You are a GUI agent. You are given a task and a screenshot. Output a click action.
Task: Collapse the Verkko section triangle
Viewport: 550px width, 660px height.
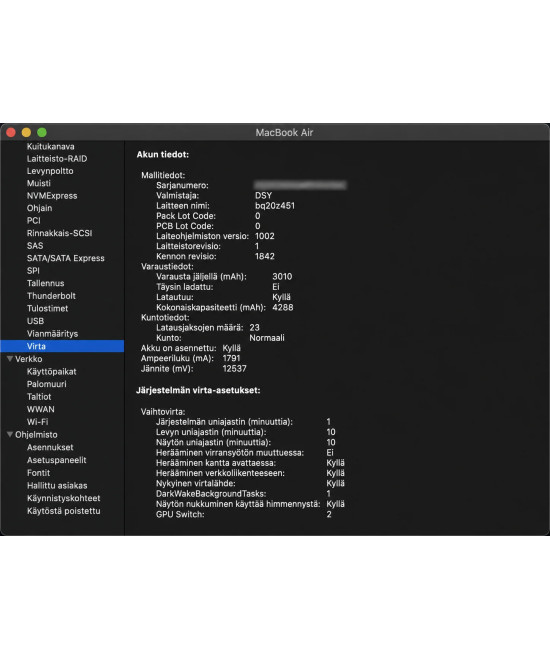point(10,359)
